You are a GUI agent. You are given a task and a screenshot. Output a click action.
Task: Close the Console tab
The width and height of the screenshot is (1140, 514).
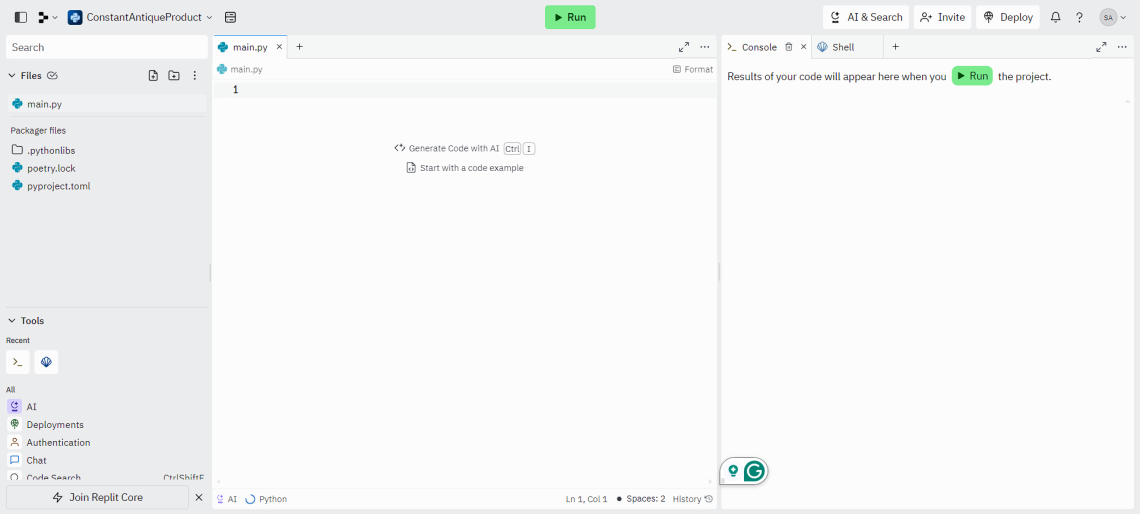(803, 47)
